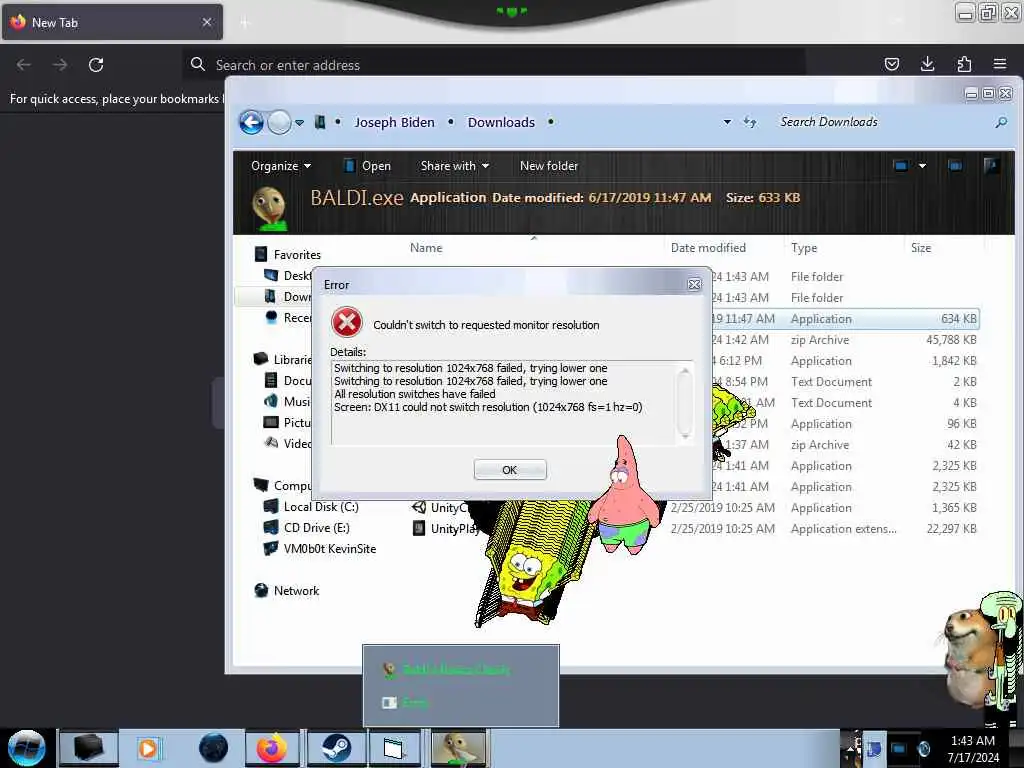
Task: Click the change view icon
Action: click(901, 166)
